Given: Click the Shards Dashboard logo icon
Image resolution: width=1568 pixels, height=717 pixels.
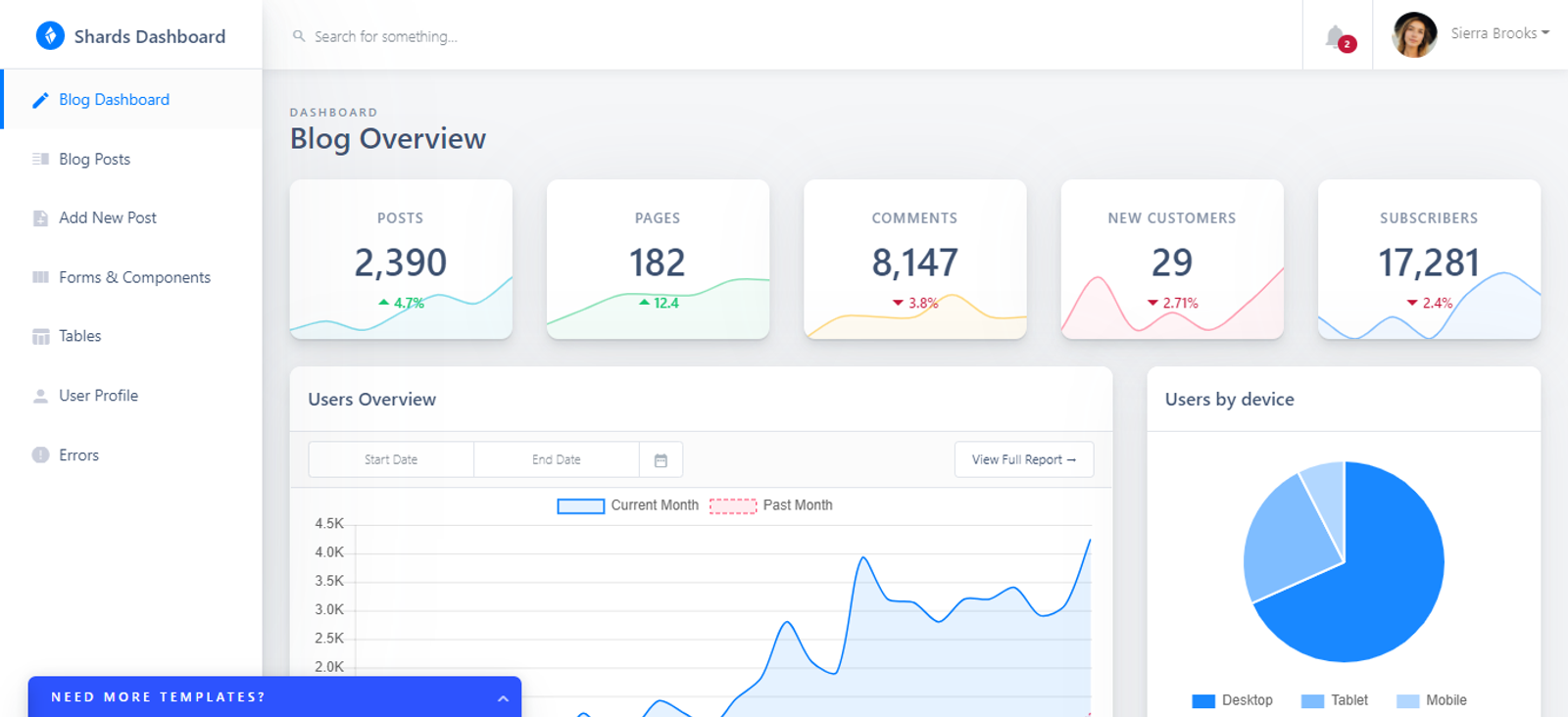Looking at the screenshot, I should tap(50, 36).
